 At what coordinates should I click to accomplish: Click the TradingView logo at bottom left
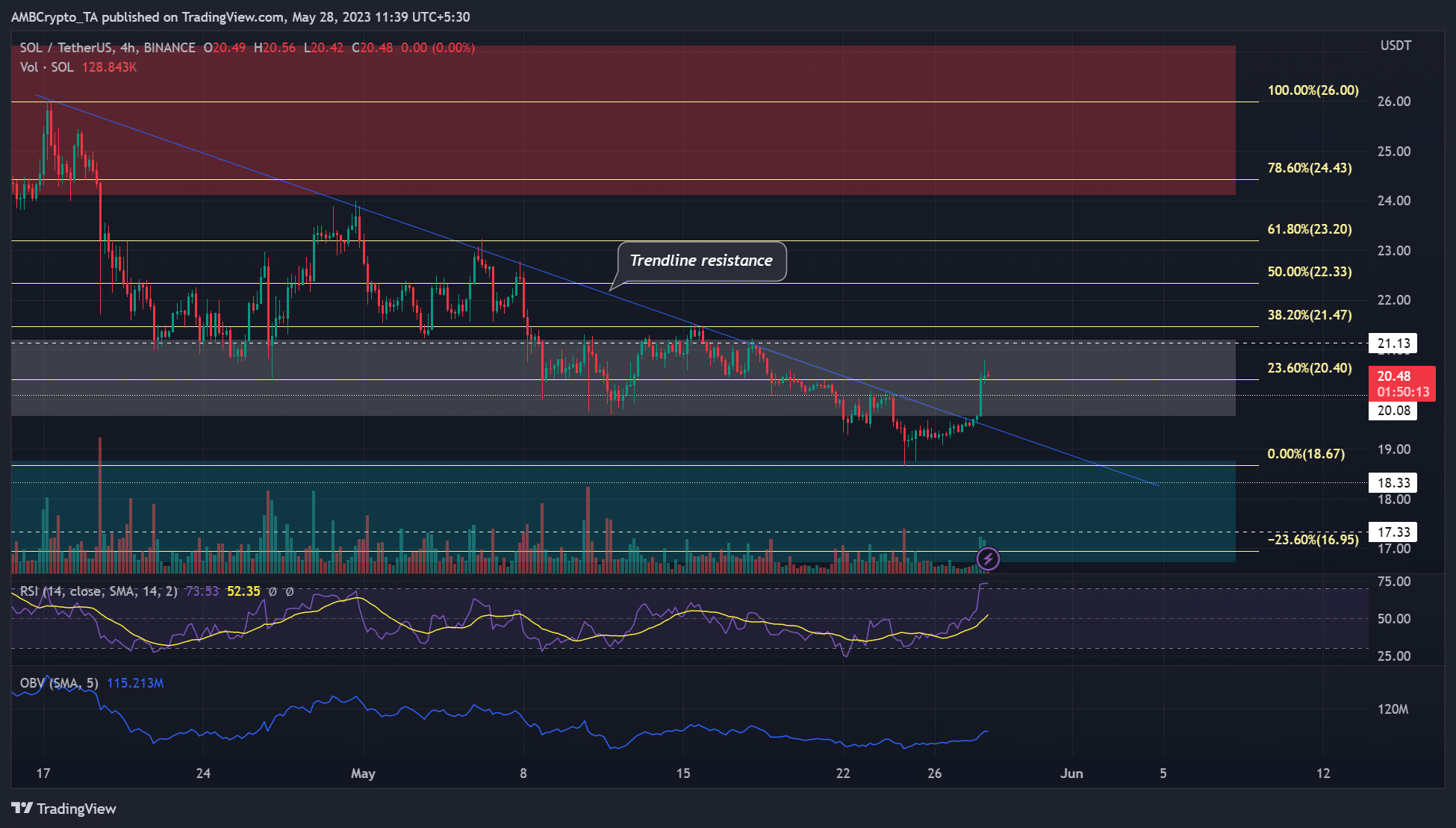[64, 809]
